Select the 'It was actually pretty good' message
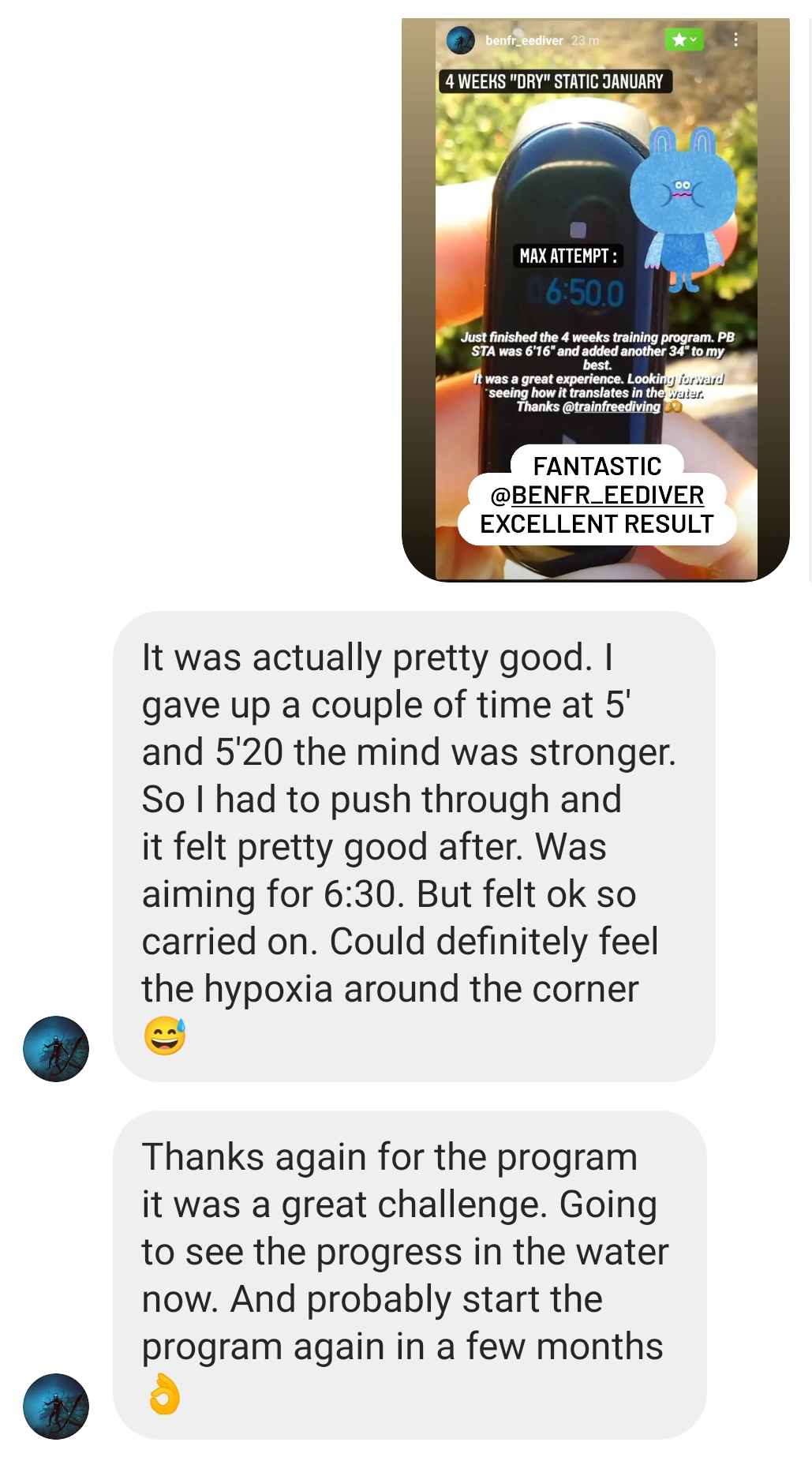The image size is (812, 1461). point(413,846)
